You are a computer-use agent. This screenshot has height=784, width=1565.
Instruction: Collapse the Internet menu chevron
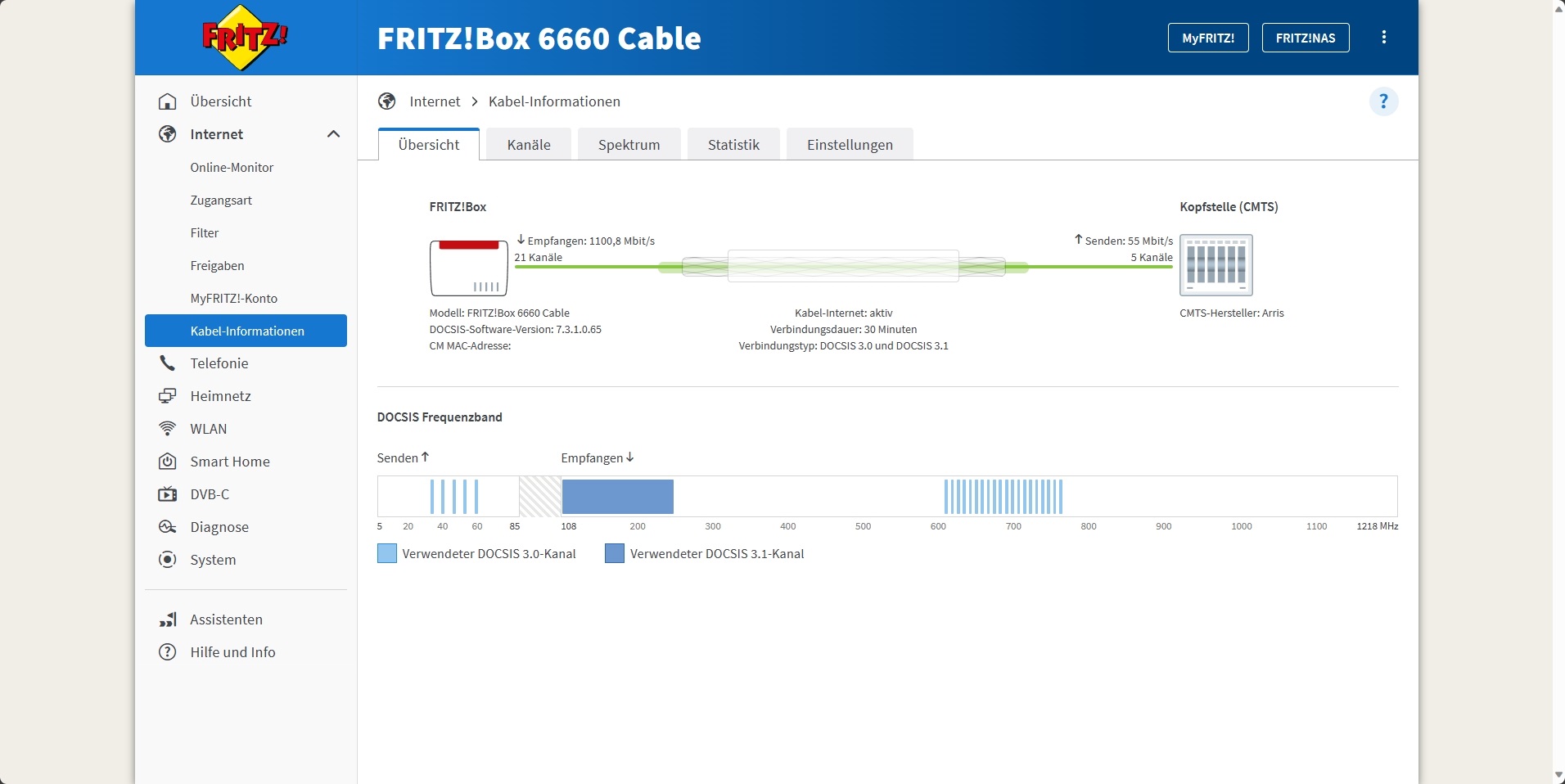point(333,133)
